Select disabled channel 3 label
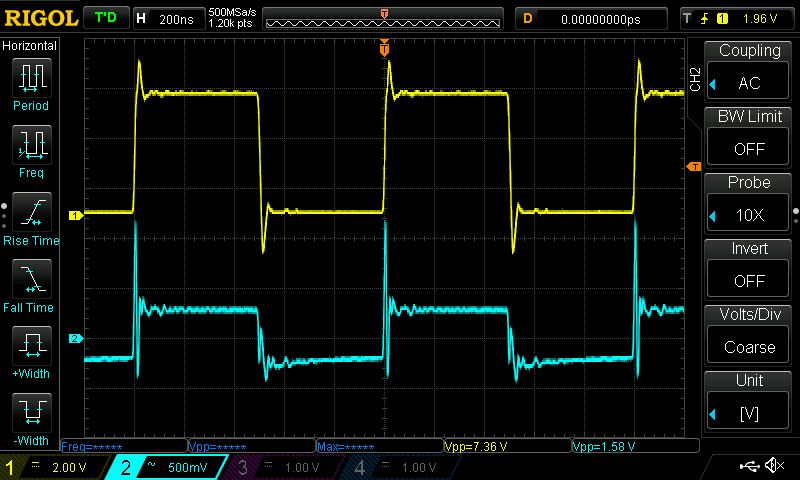800x480 pixels. (x=281, y=467)
